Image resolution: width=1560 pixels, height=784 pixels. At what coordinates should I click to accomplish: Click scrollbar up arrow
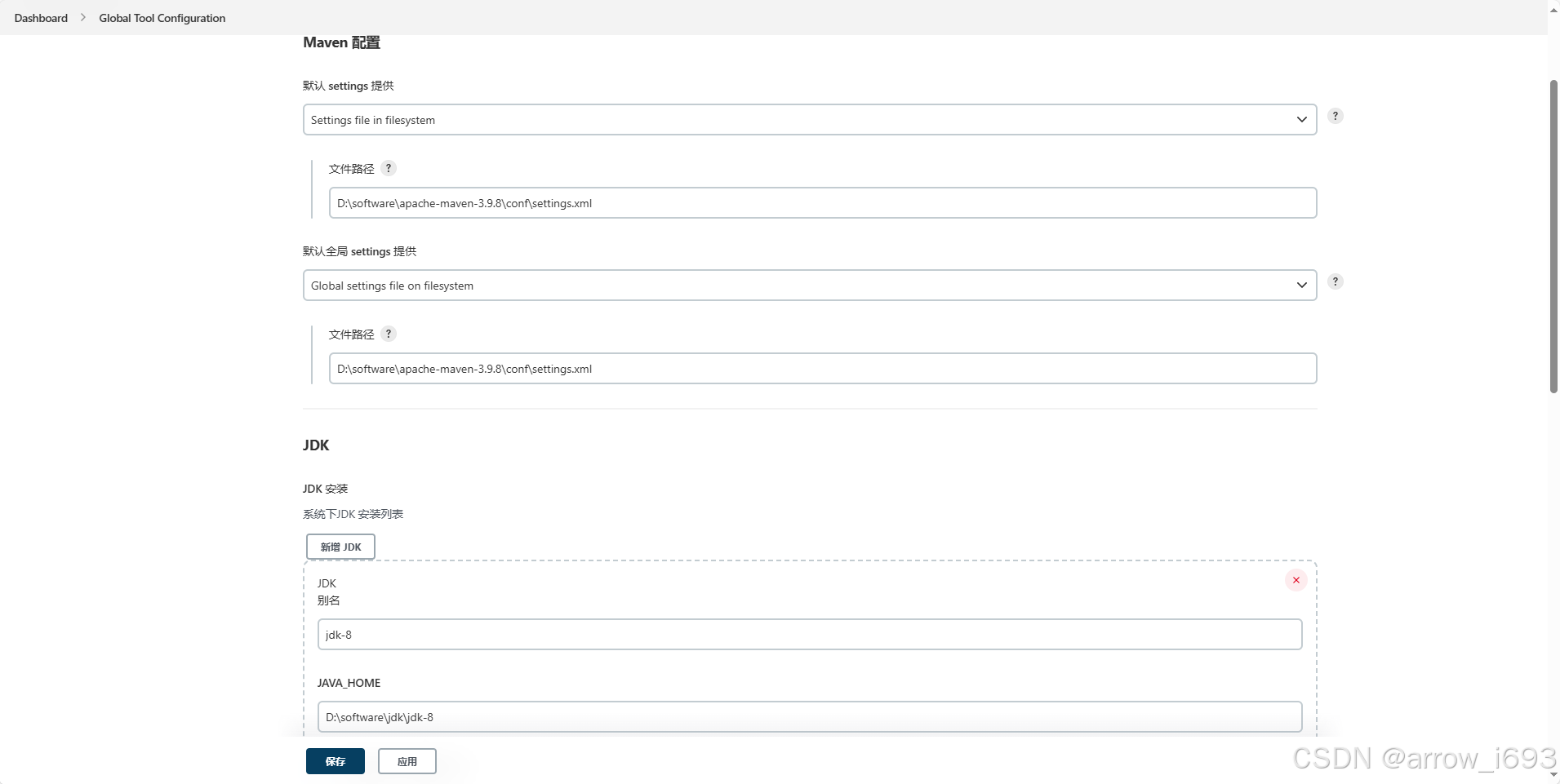(x=1553, y=9)
